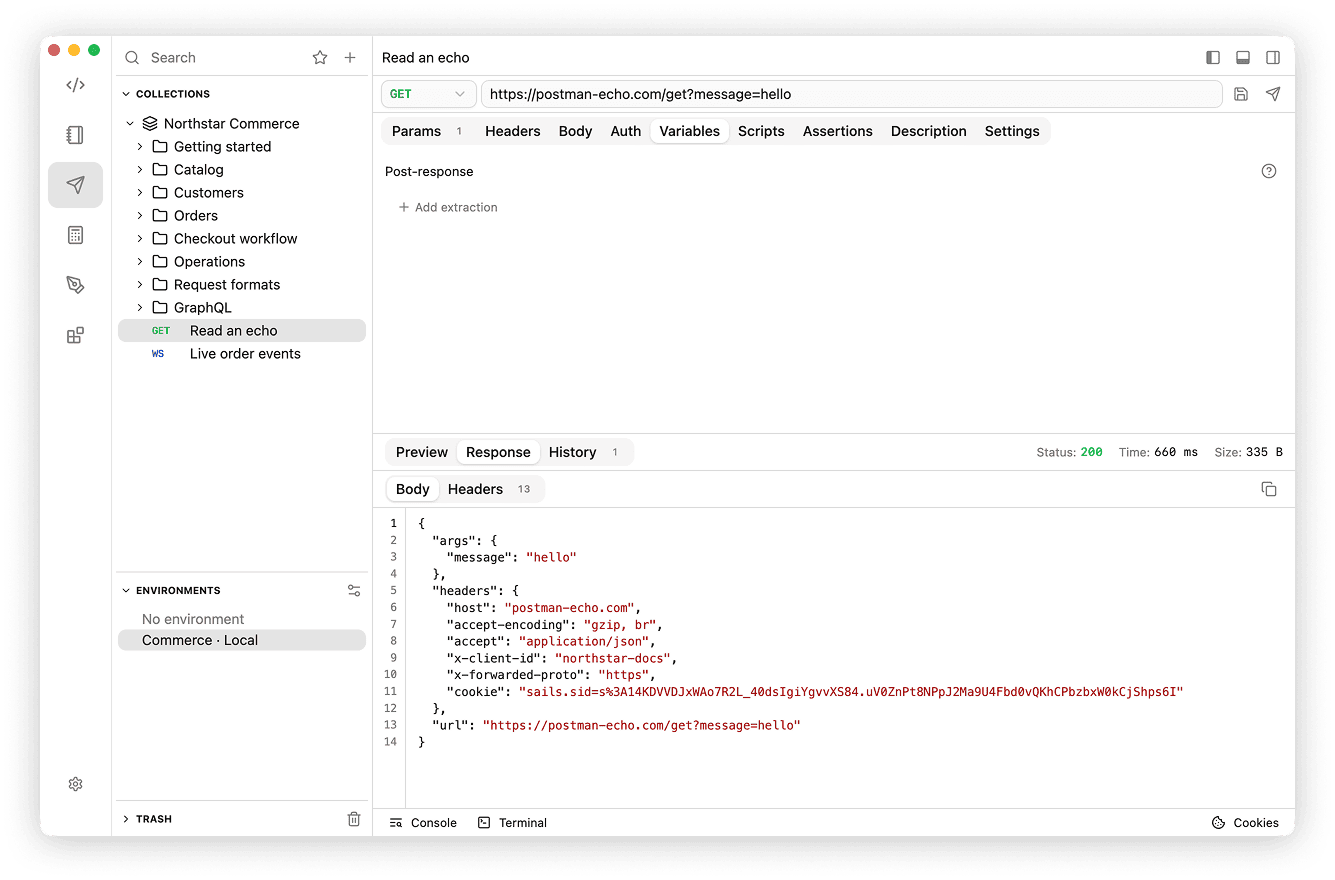The height and width of the screenshot is (880, 1335).
Task: Switch to the request Body tab beside Auth
Action: click(575, 131)
